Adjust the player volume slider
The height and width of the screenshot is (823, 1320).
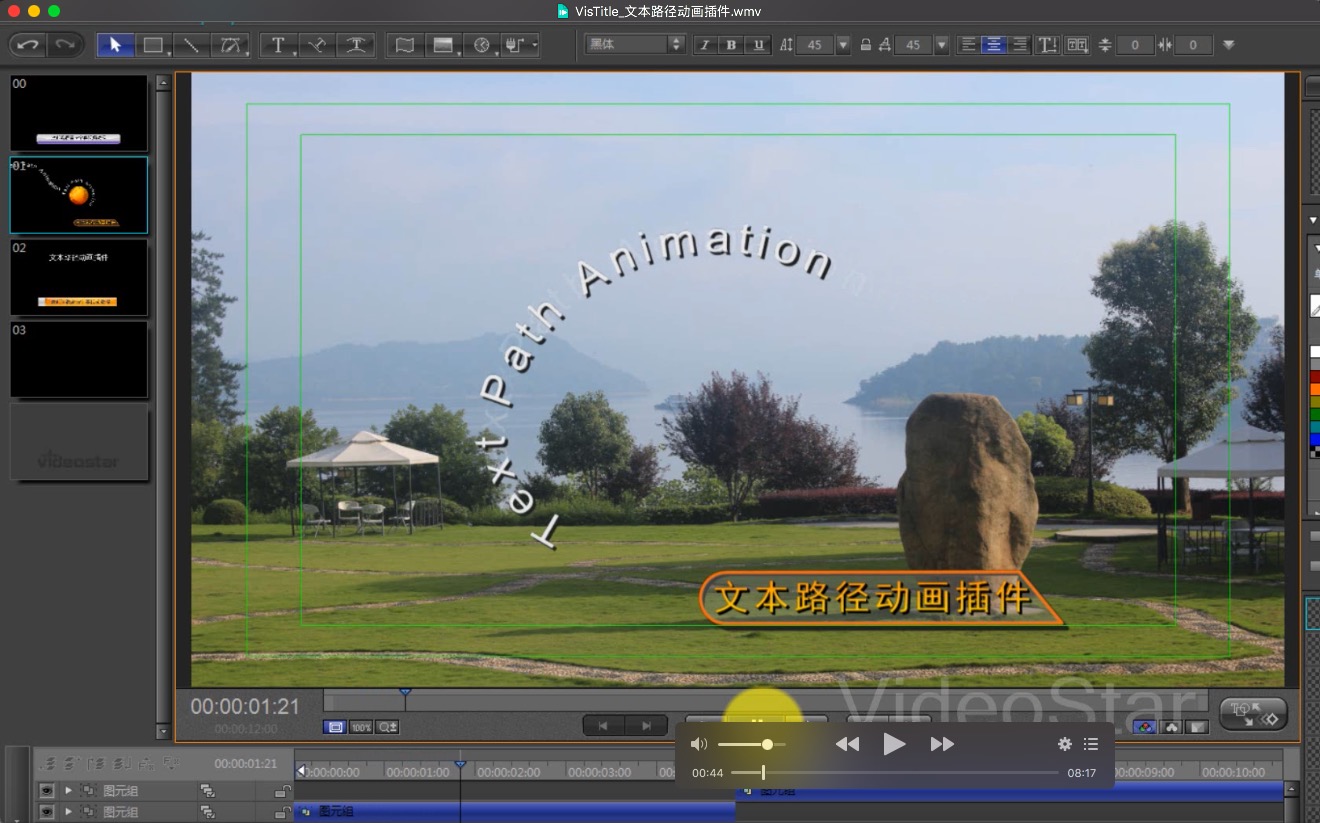click(x=767, y=744)
